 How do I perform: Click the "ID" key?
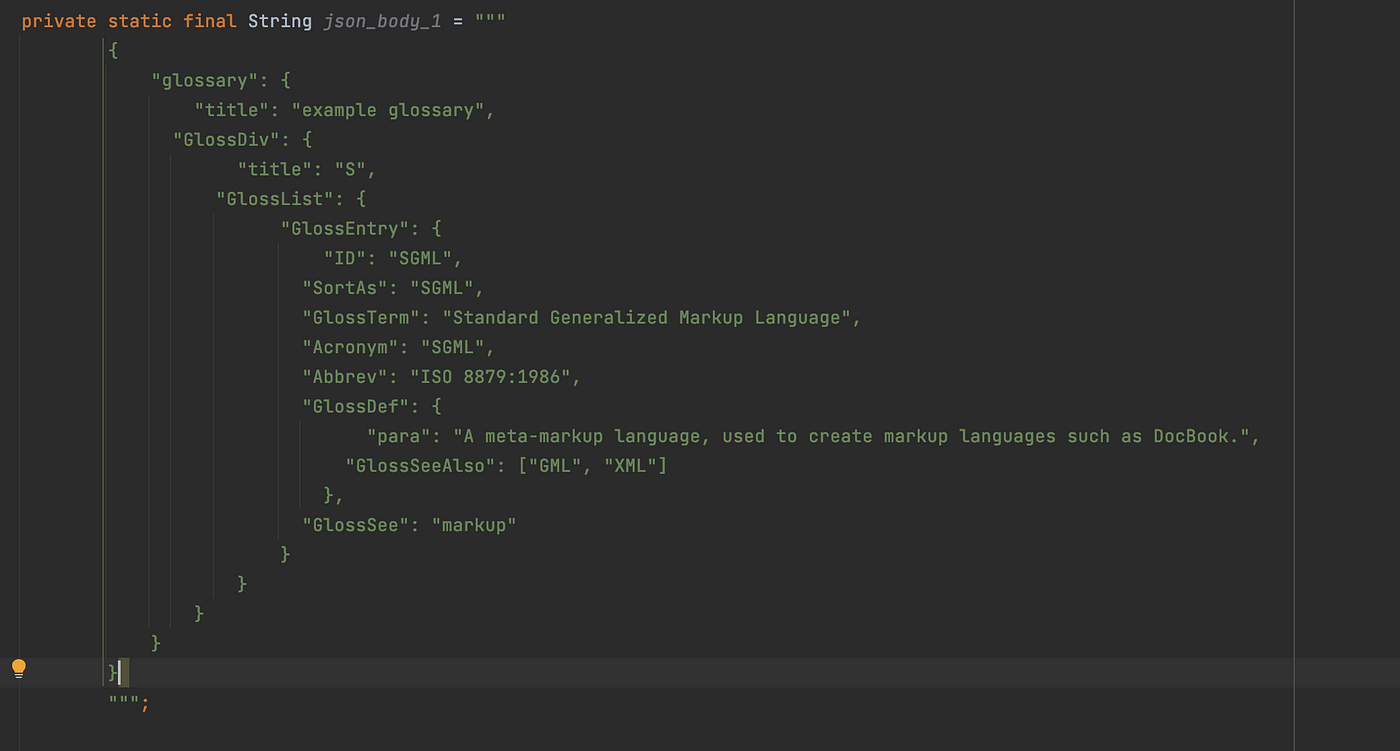pos(345,258)
